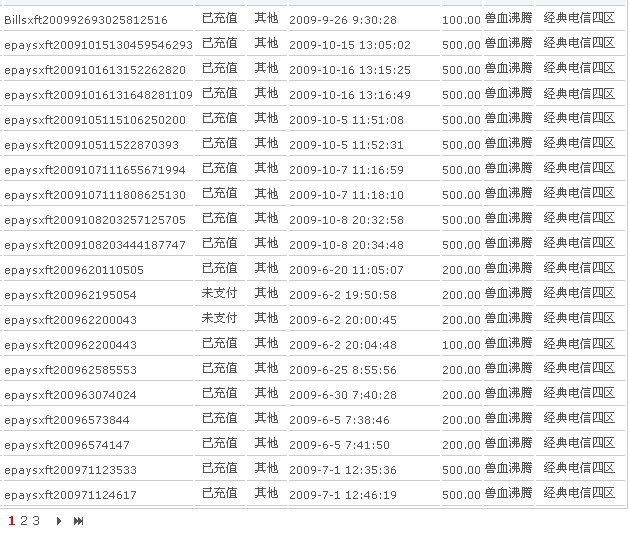Jump to the last page arrow
Image resolution: width=629 pixels, height=533 pixels.
coord(79,521)
